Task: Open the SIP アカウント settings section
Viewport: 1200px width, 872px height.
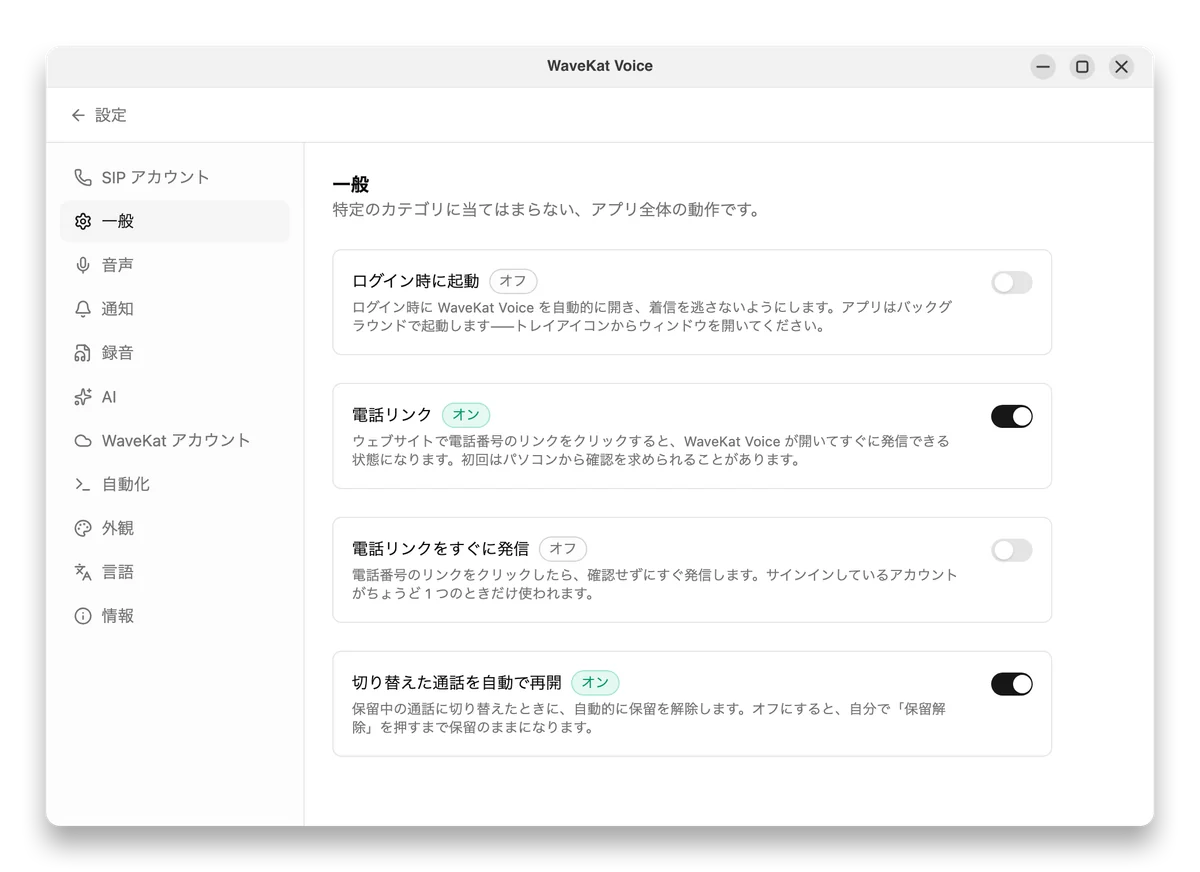Action: click(x=175, y=177)
